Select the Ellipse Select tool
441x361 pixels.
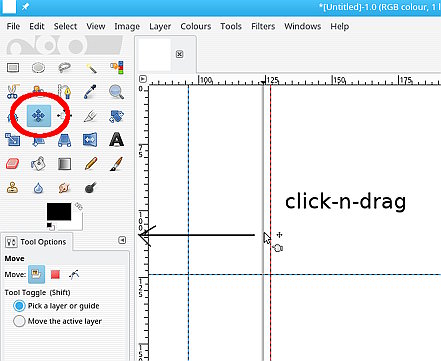click(38, 68)
